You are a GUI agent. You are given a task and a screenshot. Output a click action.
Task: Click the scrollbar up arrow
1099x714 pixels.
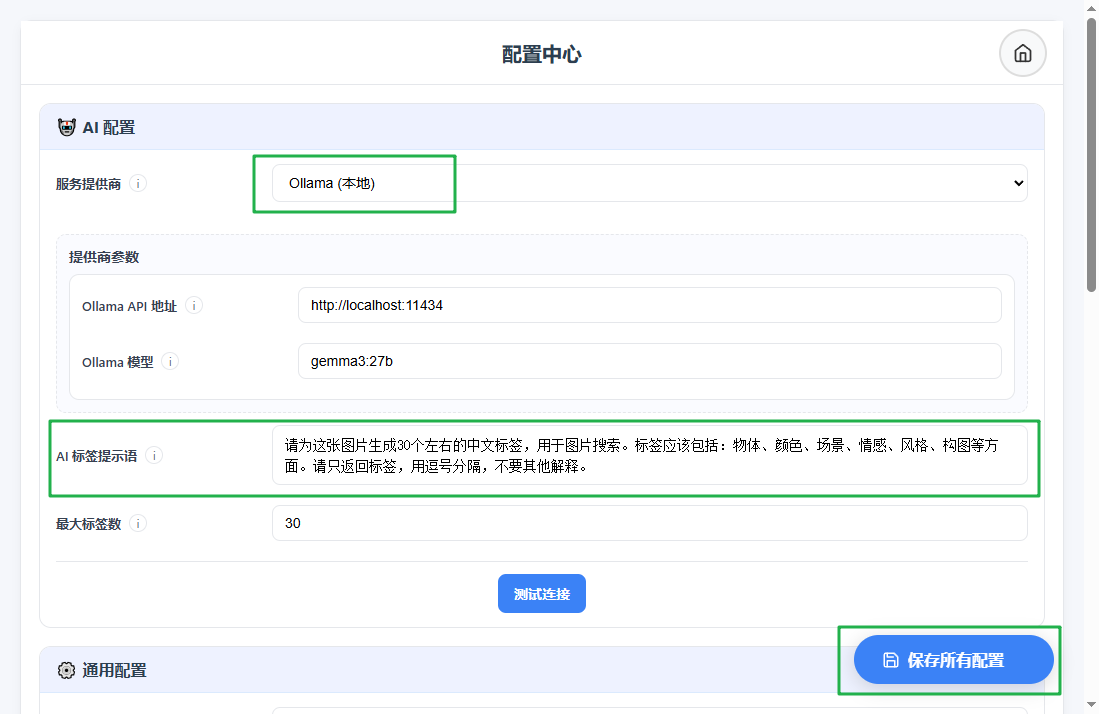click(1090, 9)
